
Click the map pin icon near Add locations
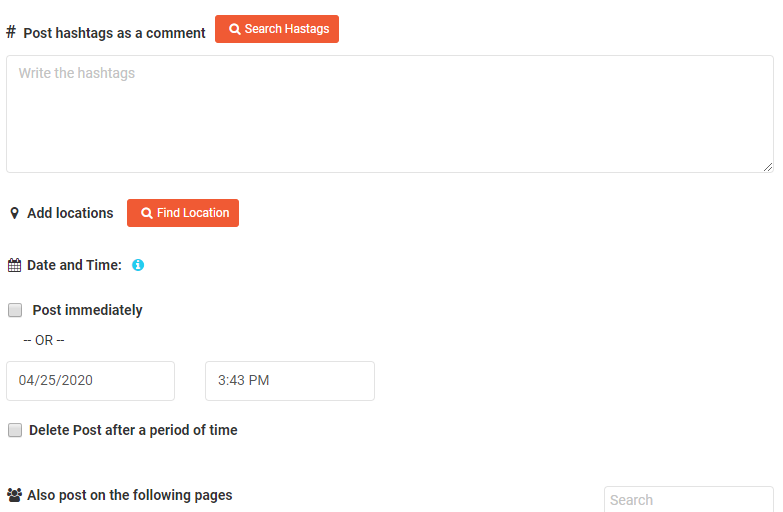point(14,213)
